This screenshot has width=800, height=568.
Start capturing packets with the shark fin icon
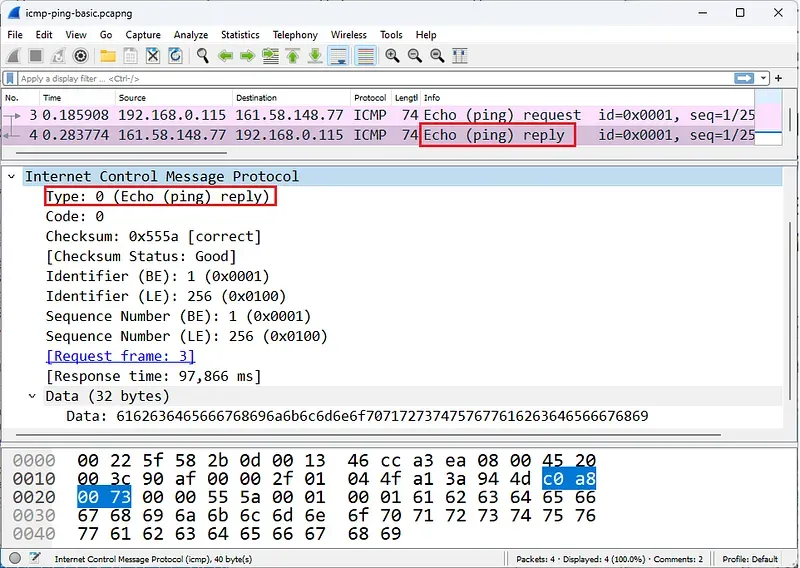(13, 56)
